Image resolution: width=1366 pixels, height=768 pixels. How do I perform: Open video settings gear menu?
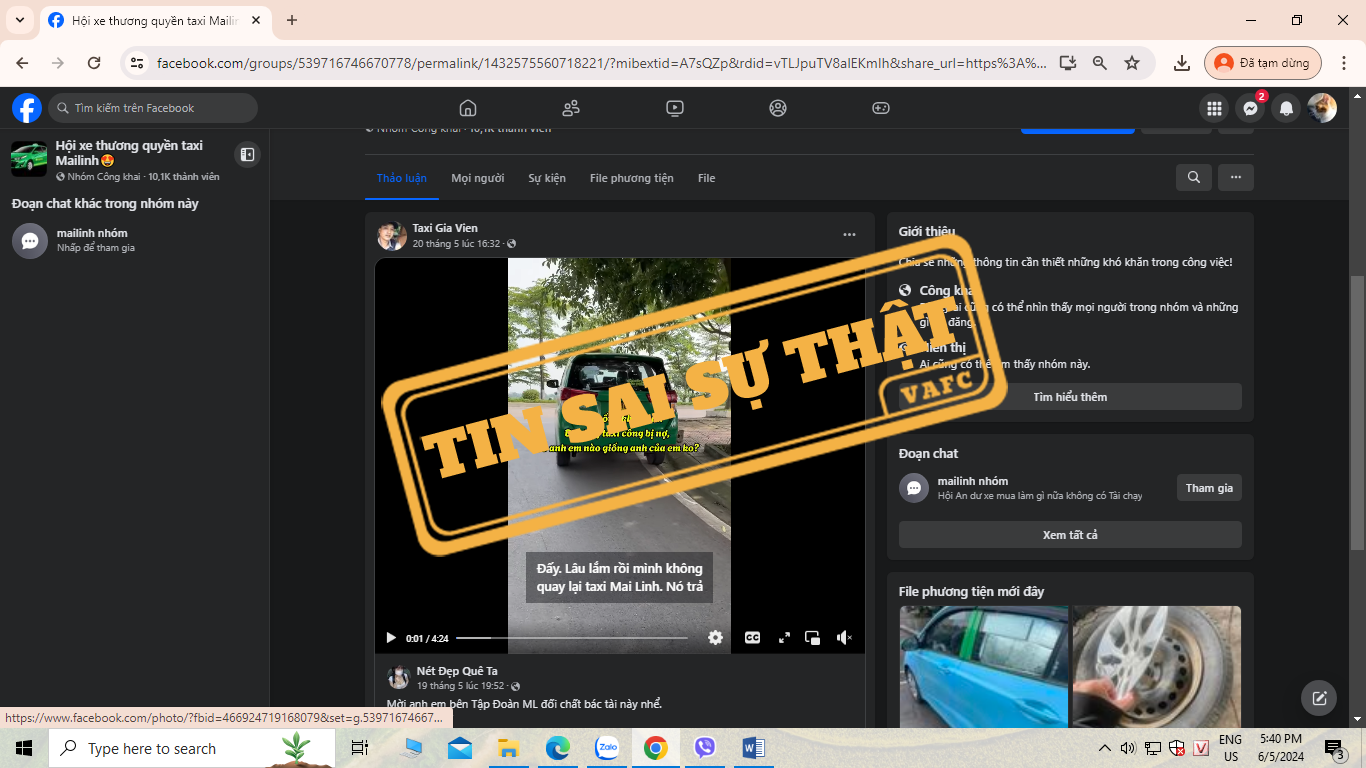click(715, 638)
